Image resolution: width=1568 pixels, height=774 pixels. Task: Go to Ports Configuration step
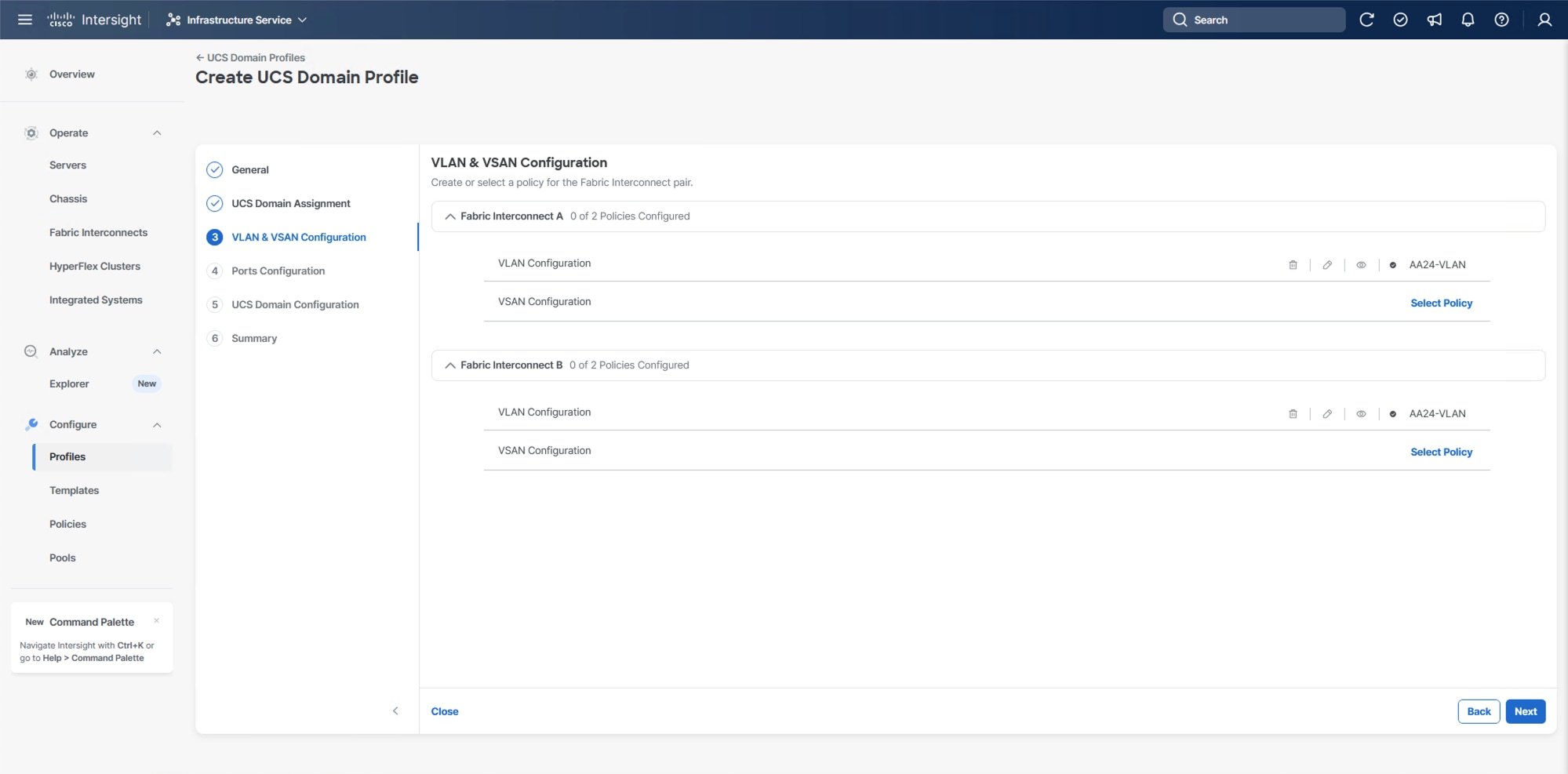coord(278,271)
